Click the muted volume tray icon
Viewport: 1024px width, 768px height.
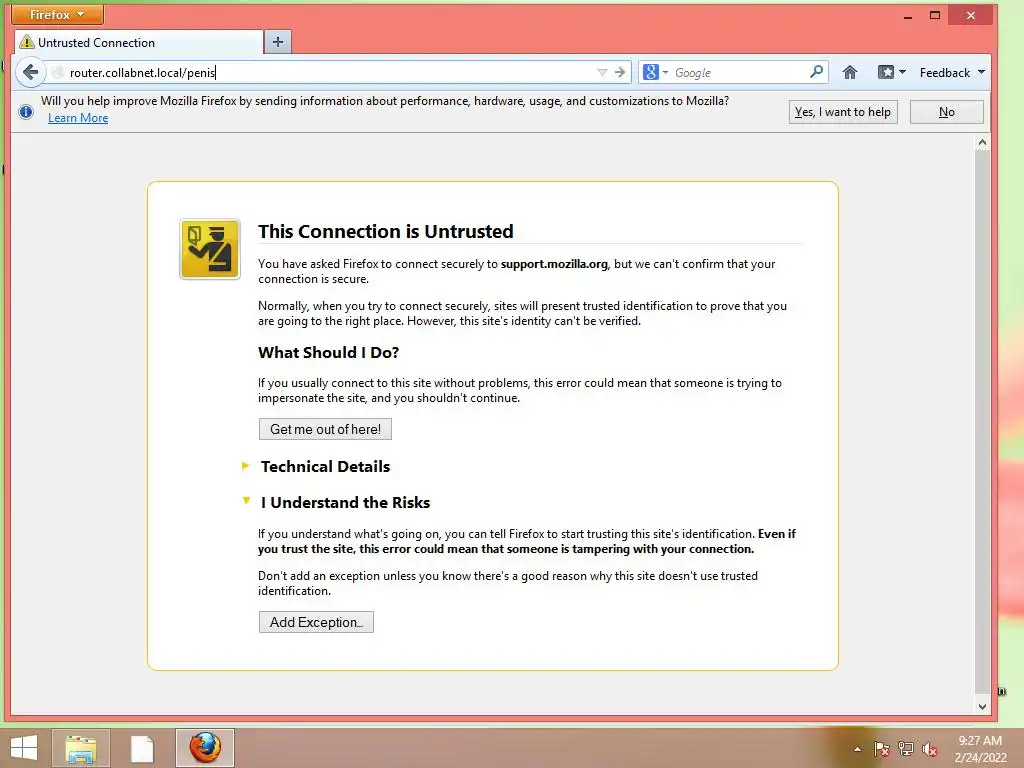click(930, 749)
